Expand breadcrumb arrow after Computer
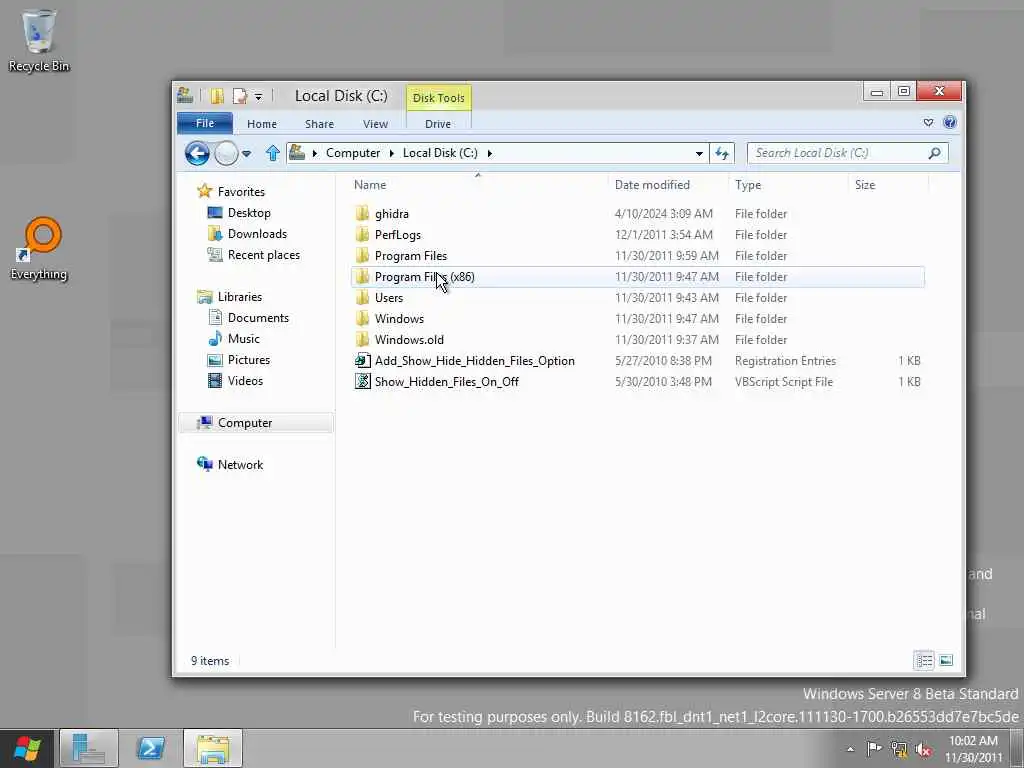This screenshot has height=768, width=1024. tap(391, 153)
